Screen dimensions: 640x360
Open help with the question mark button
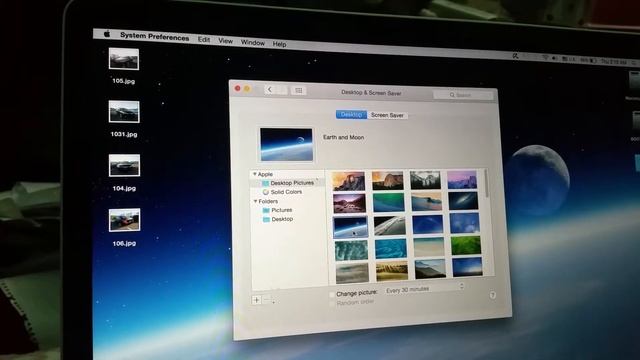click(493, 295)
